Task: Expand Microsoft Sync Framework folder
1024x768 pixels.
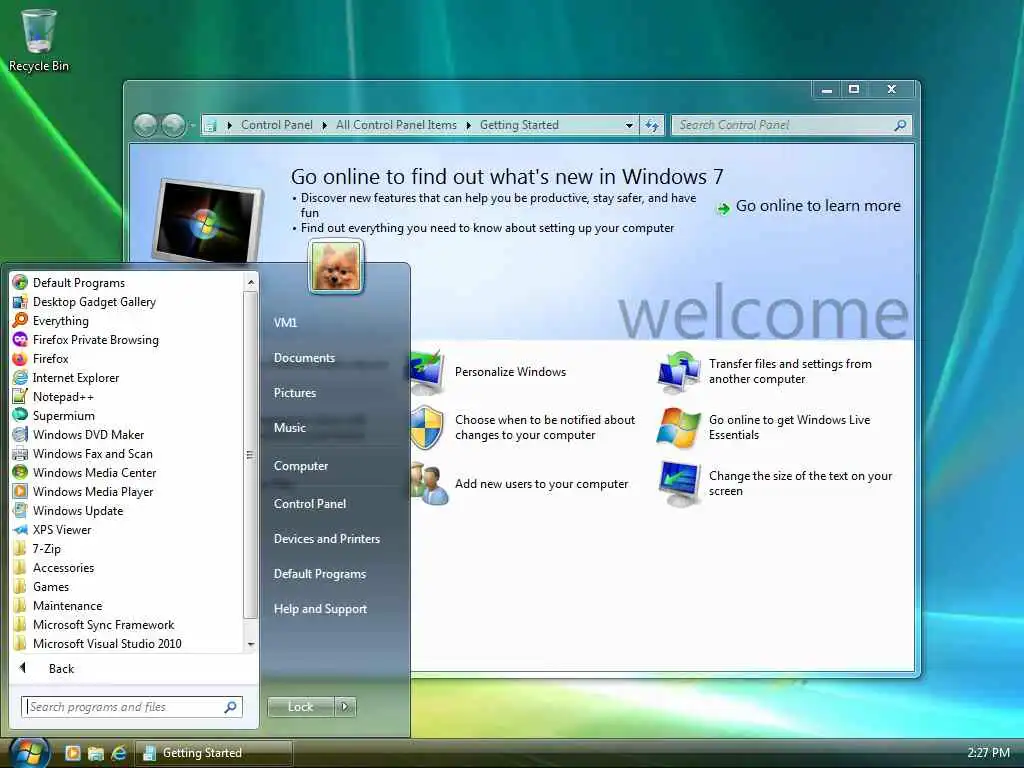Action: [x=103, y=624]
